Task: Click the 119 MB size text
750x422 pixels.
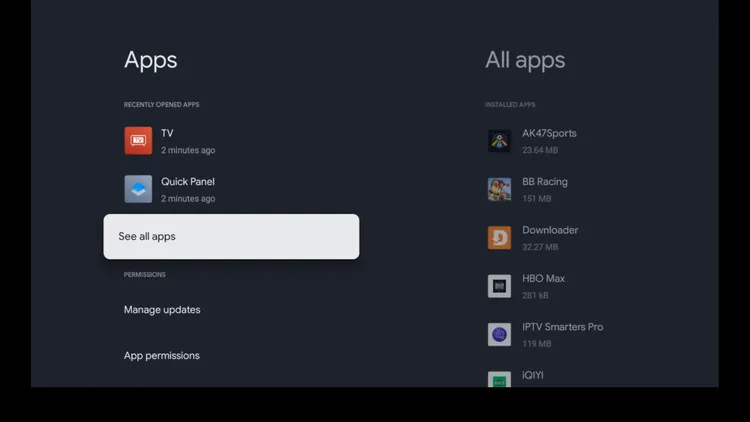Action: 537,344
